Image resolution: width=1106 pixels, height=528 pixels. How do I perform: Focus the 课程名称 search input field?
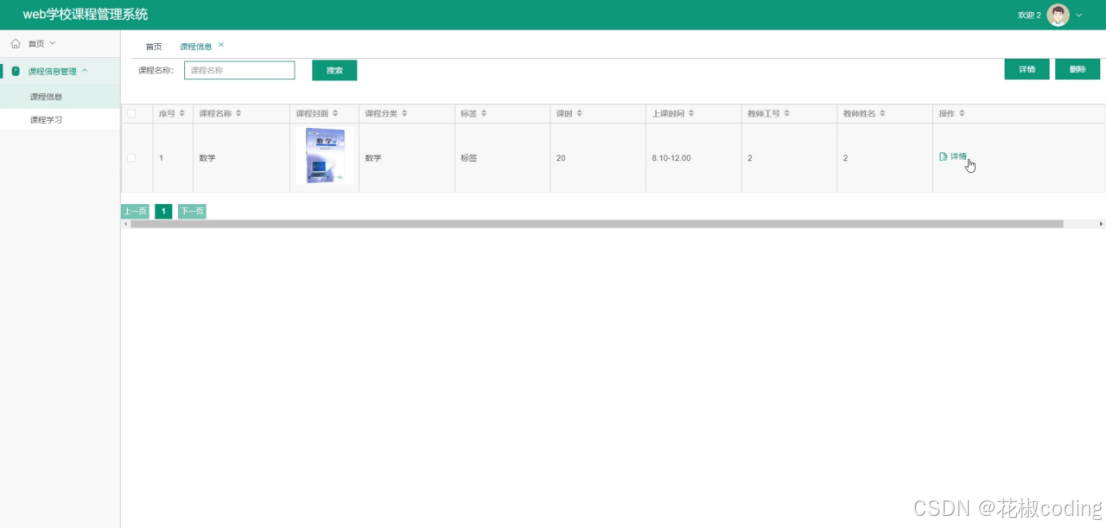tap(239, 70)
